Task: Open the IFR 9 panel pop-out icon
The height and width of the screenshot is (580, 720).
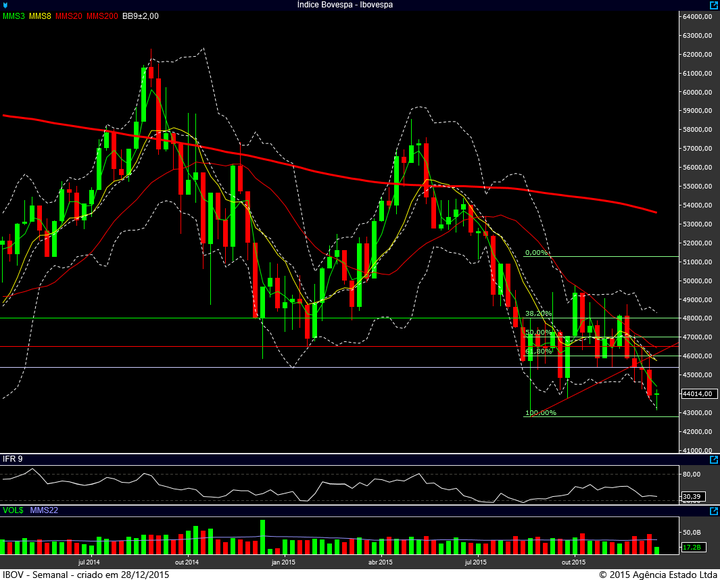Action: (714, 460)
